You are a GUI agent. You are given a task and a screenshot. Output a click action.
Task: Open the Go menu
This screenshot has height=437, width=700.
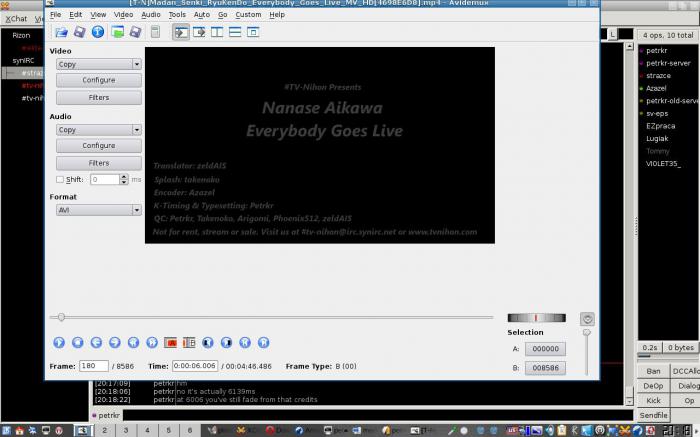point(222,15)
